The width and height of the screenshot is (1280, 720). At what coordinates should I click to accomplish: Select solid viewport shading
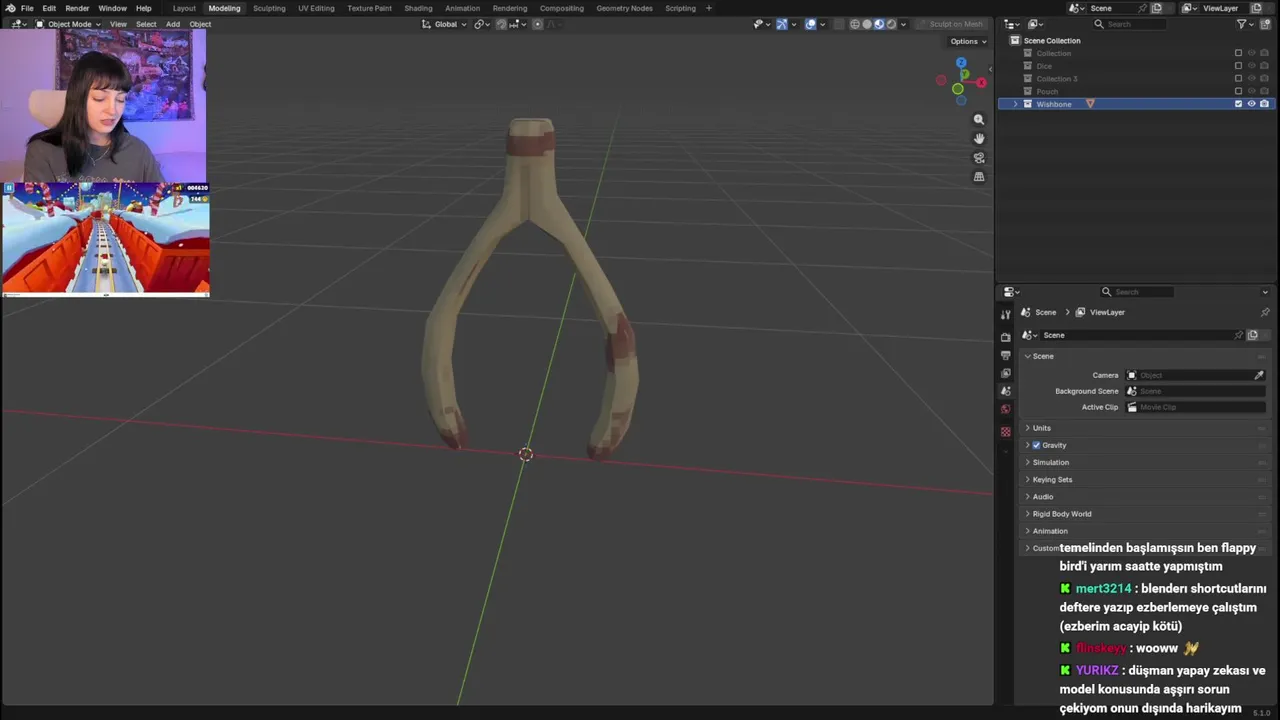click(x=867, y=24)
